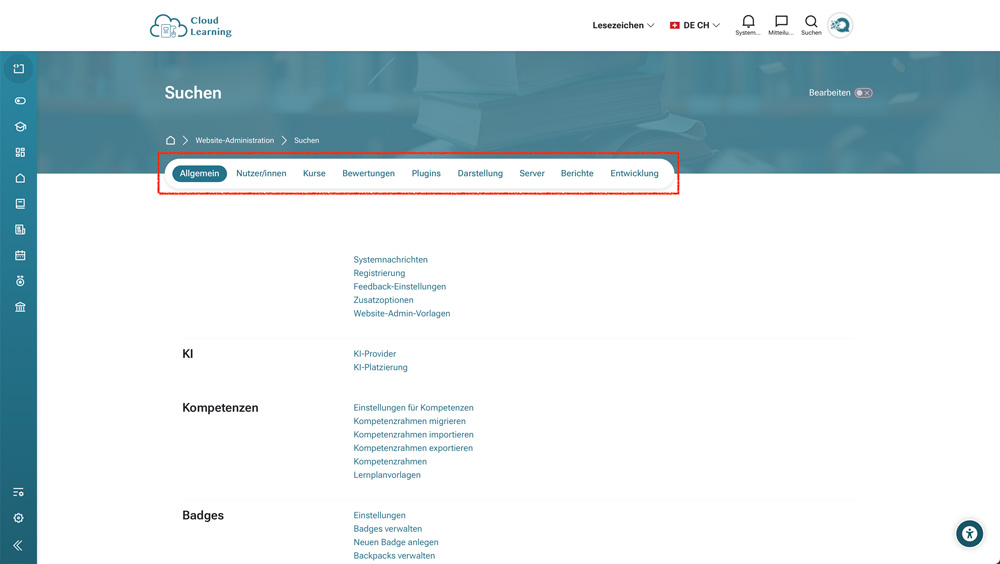Click the Suchen magnifier icon
The height and width of the screenshot is (564, 1000).
tap(811, 22)
